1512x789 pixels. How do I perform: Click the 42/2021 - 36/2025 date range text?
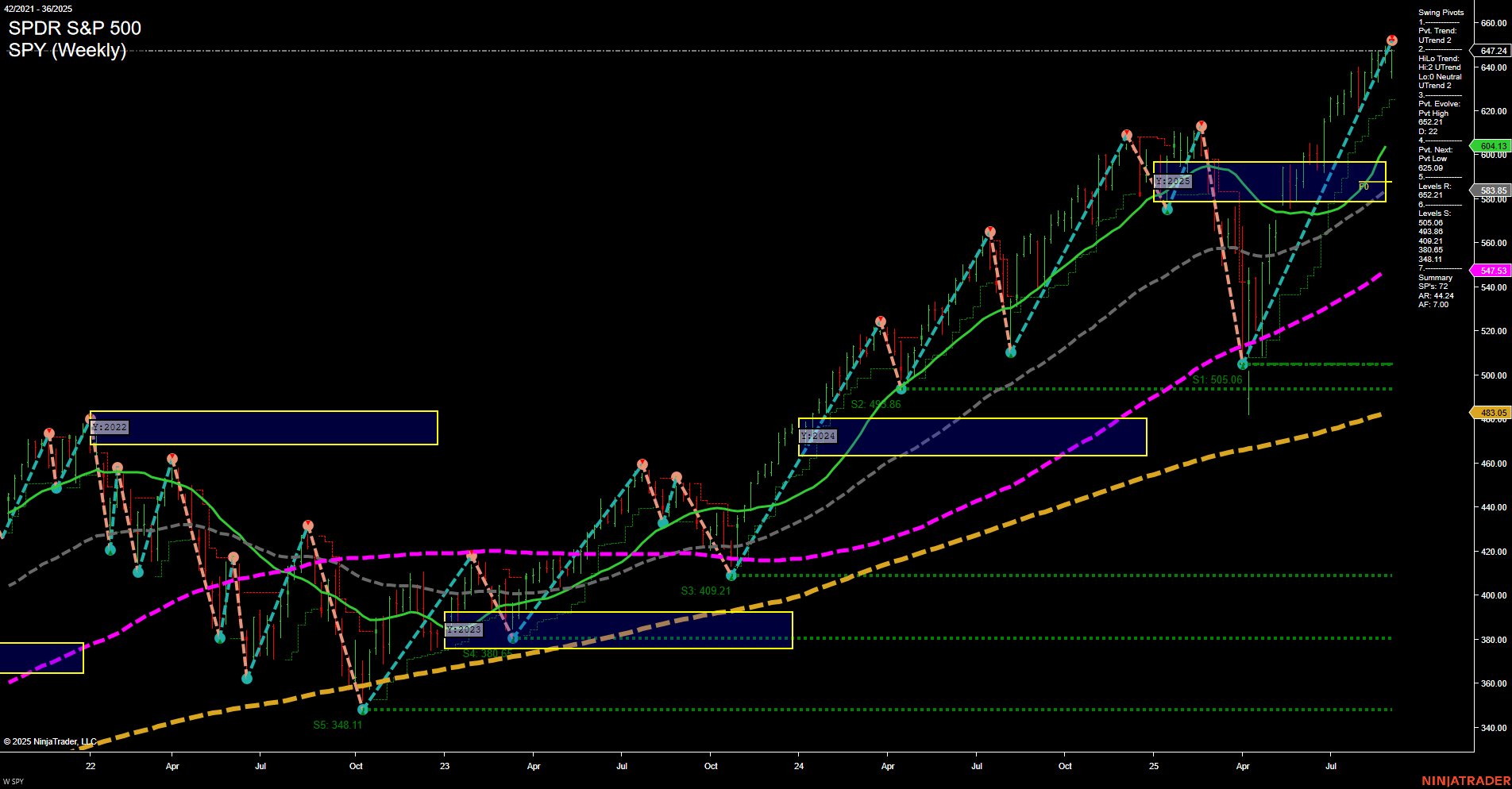pyautogui.click(x=38, y=9)
